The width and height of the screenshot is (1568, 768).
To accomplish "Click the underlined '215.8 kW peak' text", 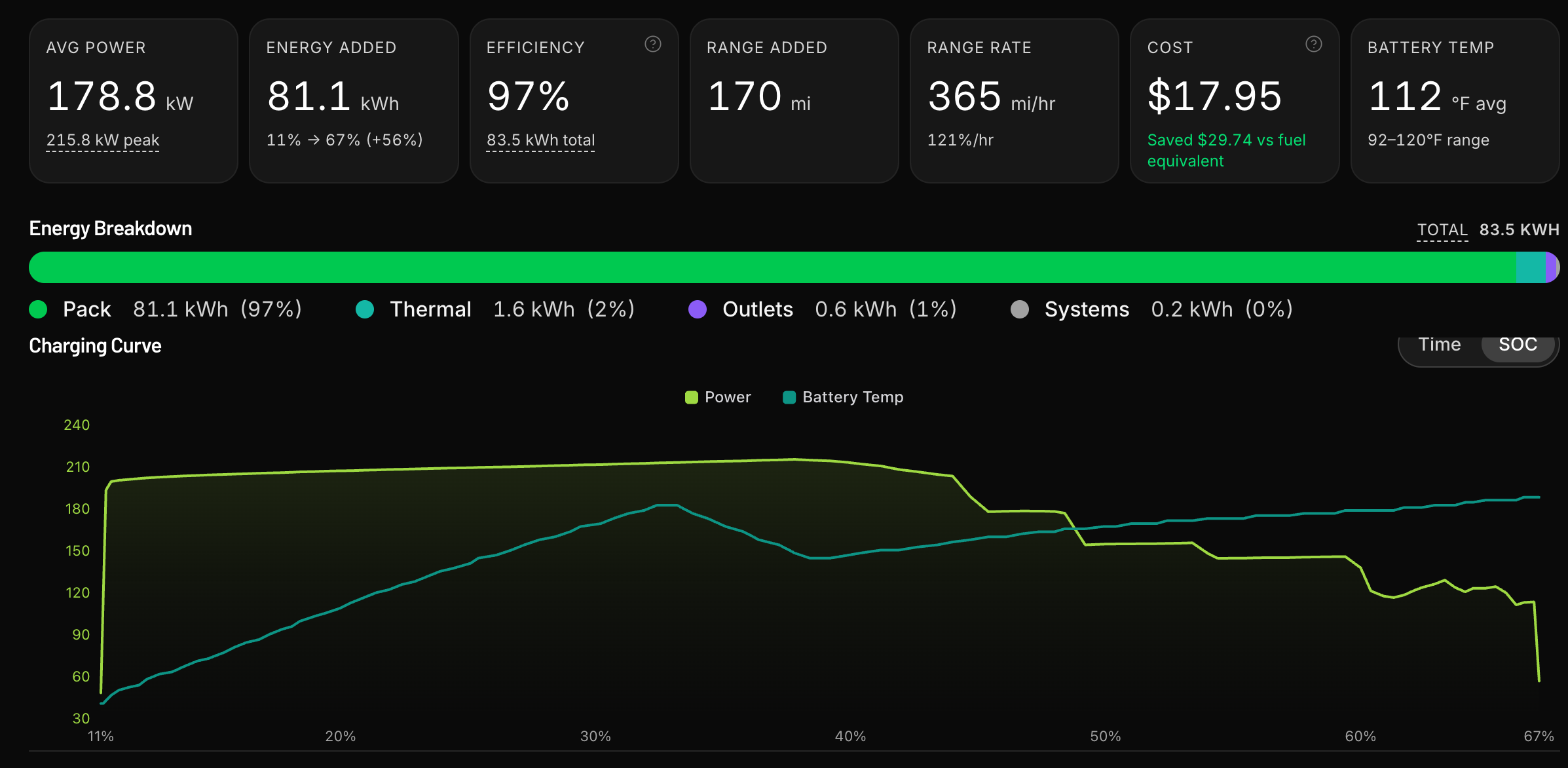I will [103, 140].
